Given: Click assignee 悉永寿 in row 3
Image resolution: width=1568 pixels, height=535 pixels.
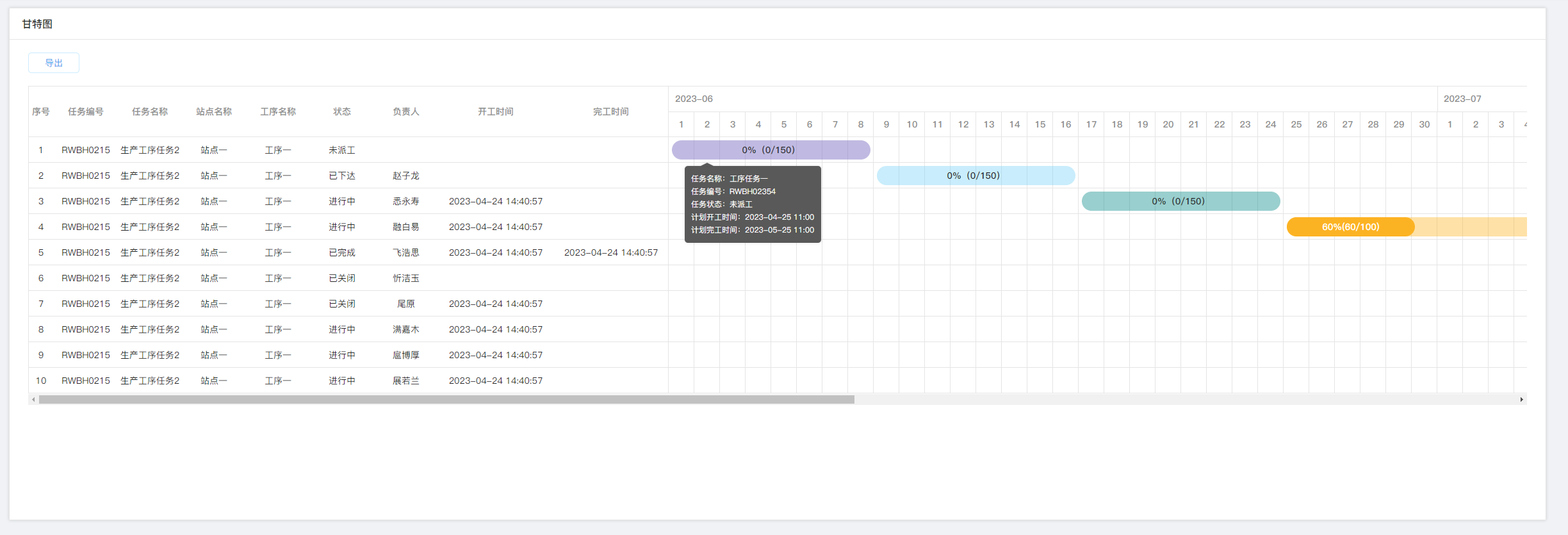Looking at the screenshot, I should [406, 201].
